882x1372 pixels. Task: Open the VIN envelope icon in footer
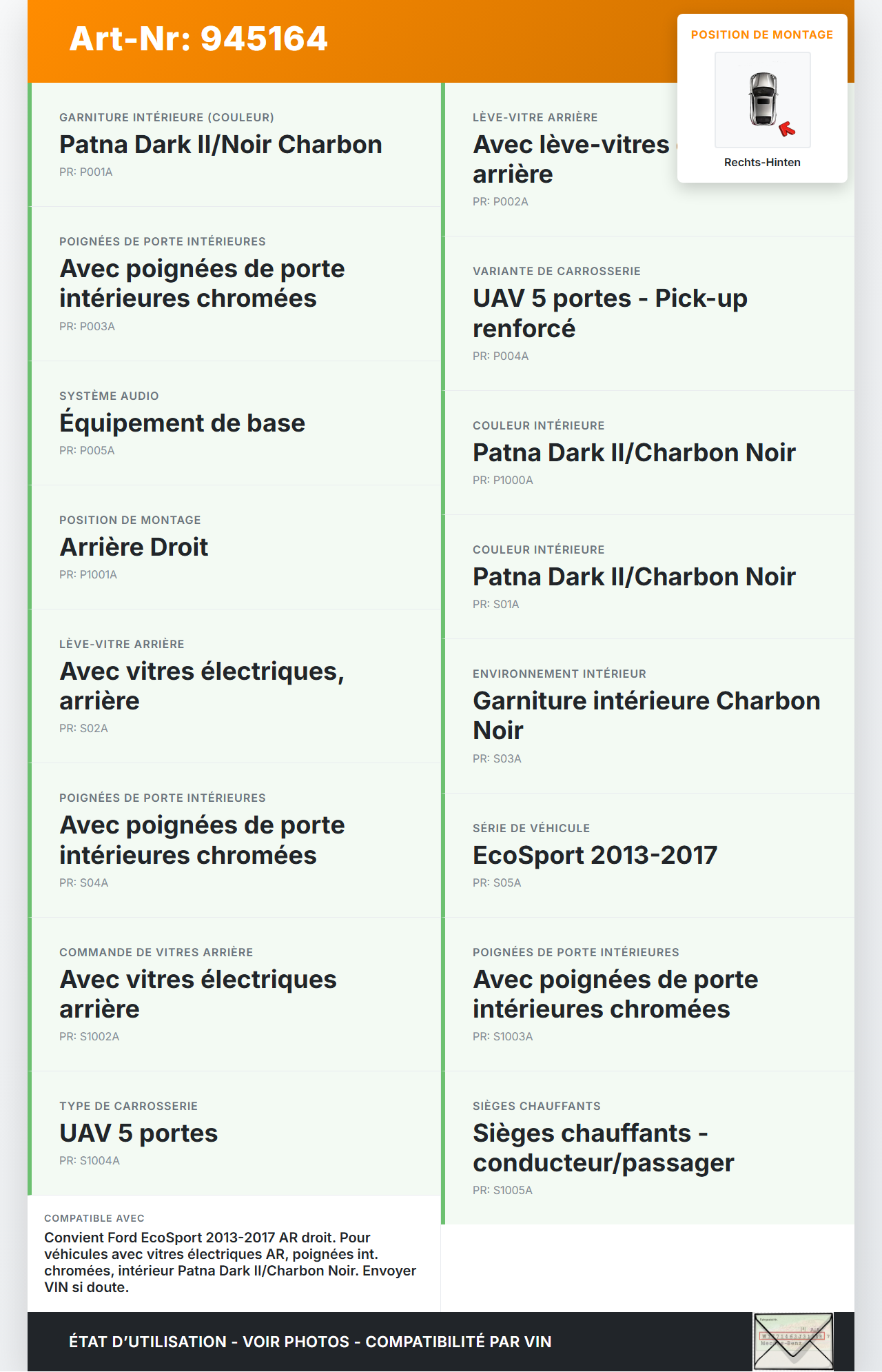click(793, 1341)
